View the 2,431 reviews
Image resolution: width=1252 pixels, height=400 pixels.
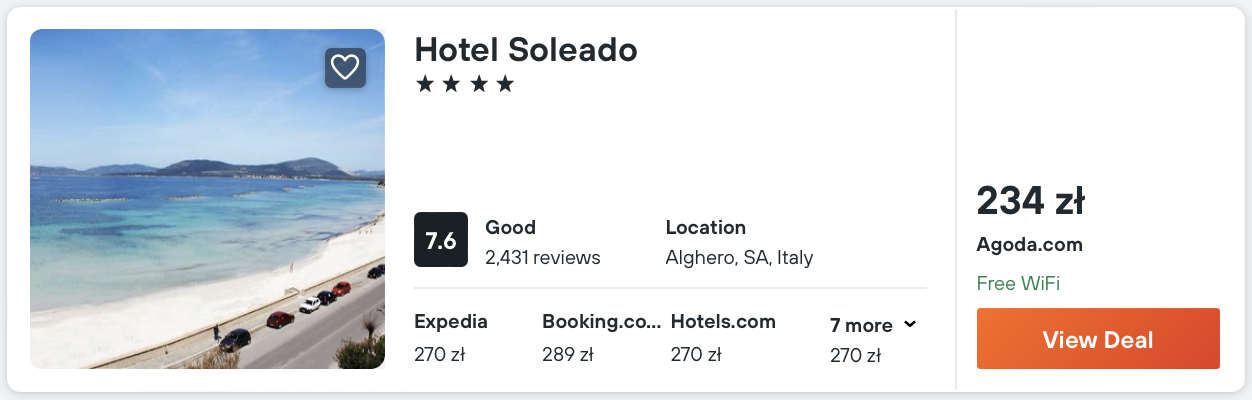click(542, 257)
